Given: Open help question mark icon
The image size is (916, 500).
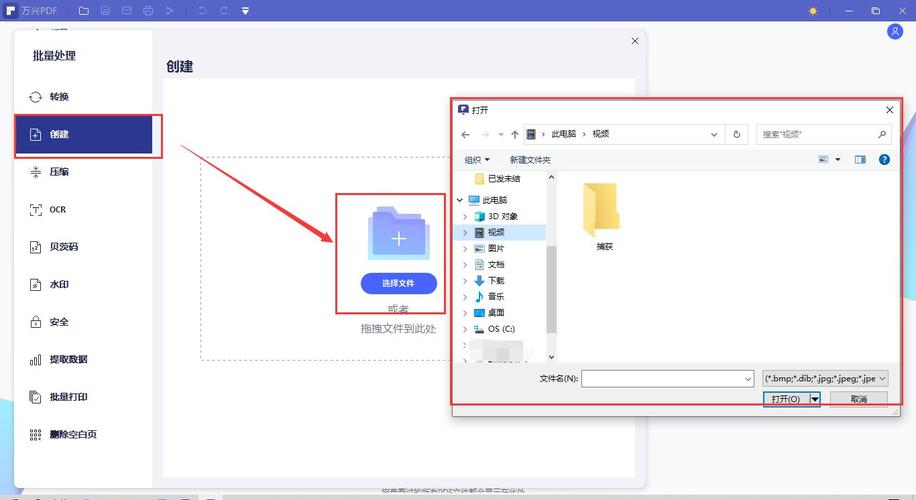Looking at the screenshot, I should [x=884, y=159].
